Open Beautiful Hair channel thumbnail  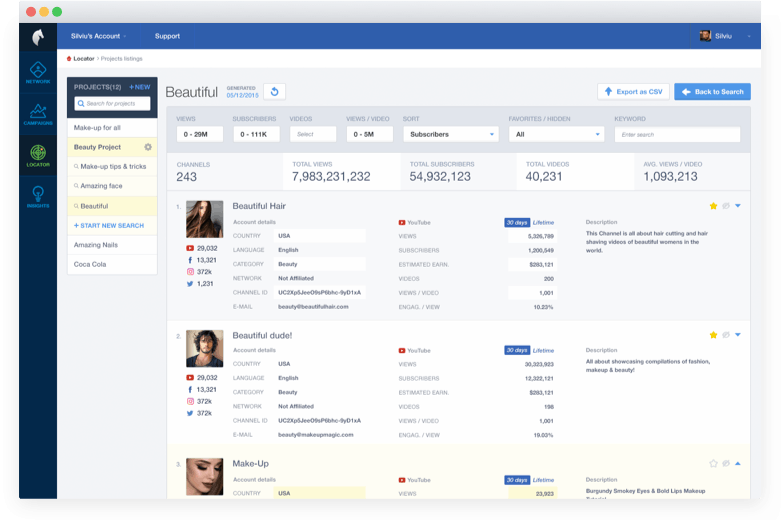[205, 219]
